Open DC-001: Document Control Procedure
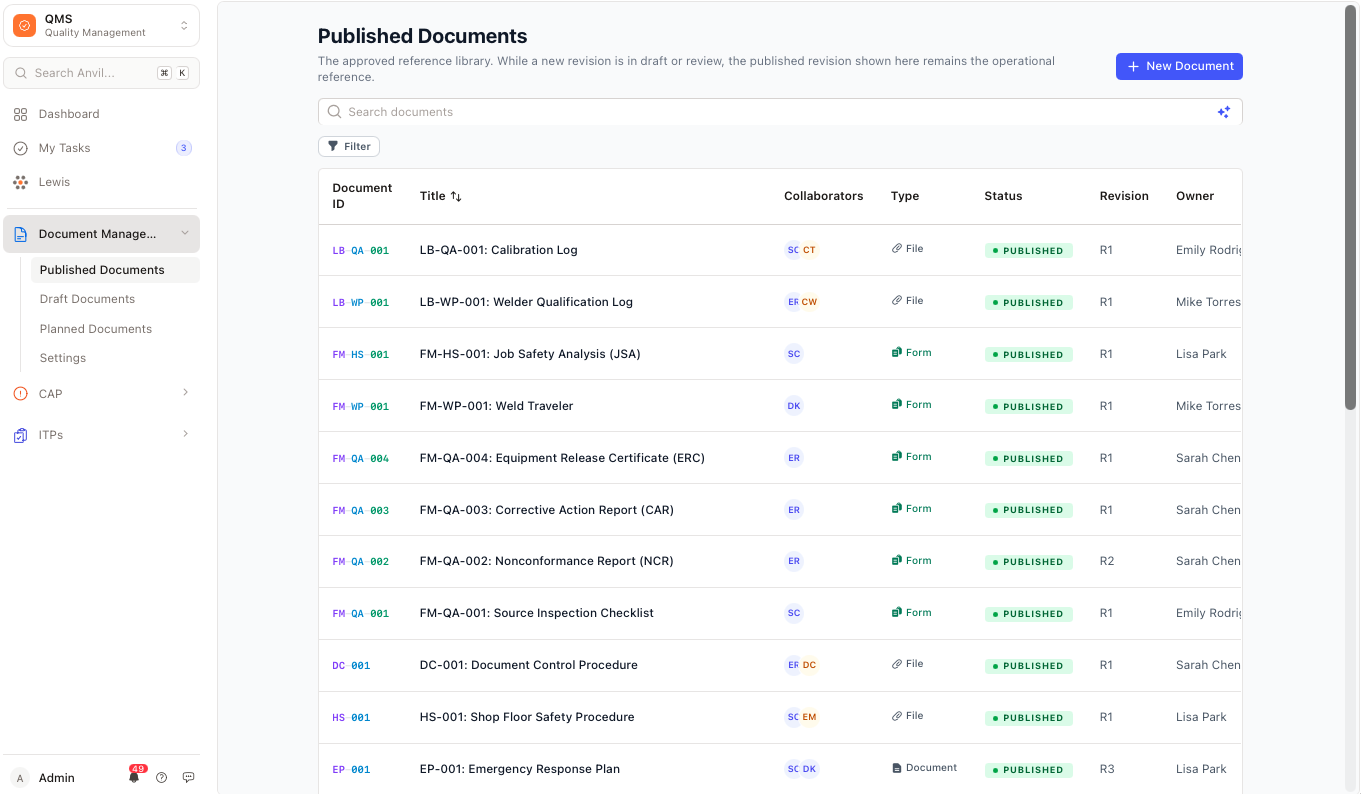 pos(529,665)
